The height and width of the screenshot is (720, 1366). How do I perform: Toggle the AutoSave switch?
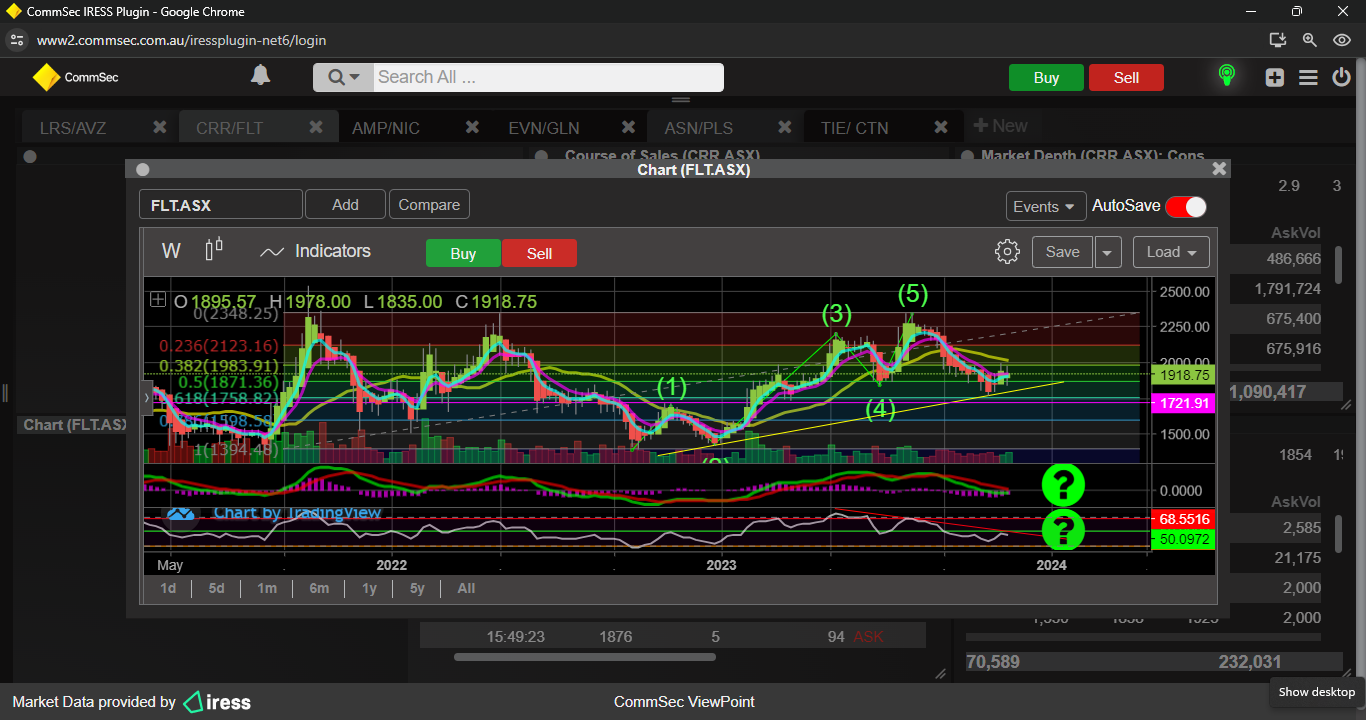point(1186,206)
